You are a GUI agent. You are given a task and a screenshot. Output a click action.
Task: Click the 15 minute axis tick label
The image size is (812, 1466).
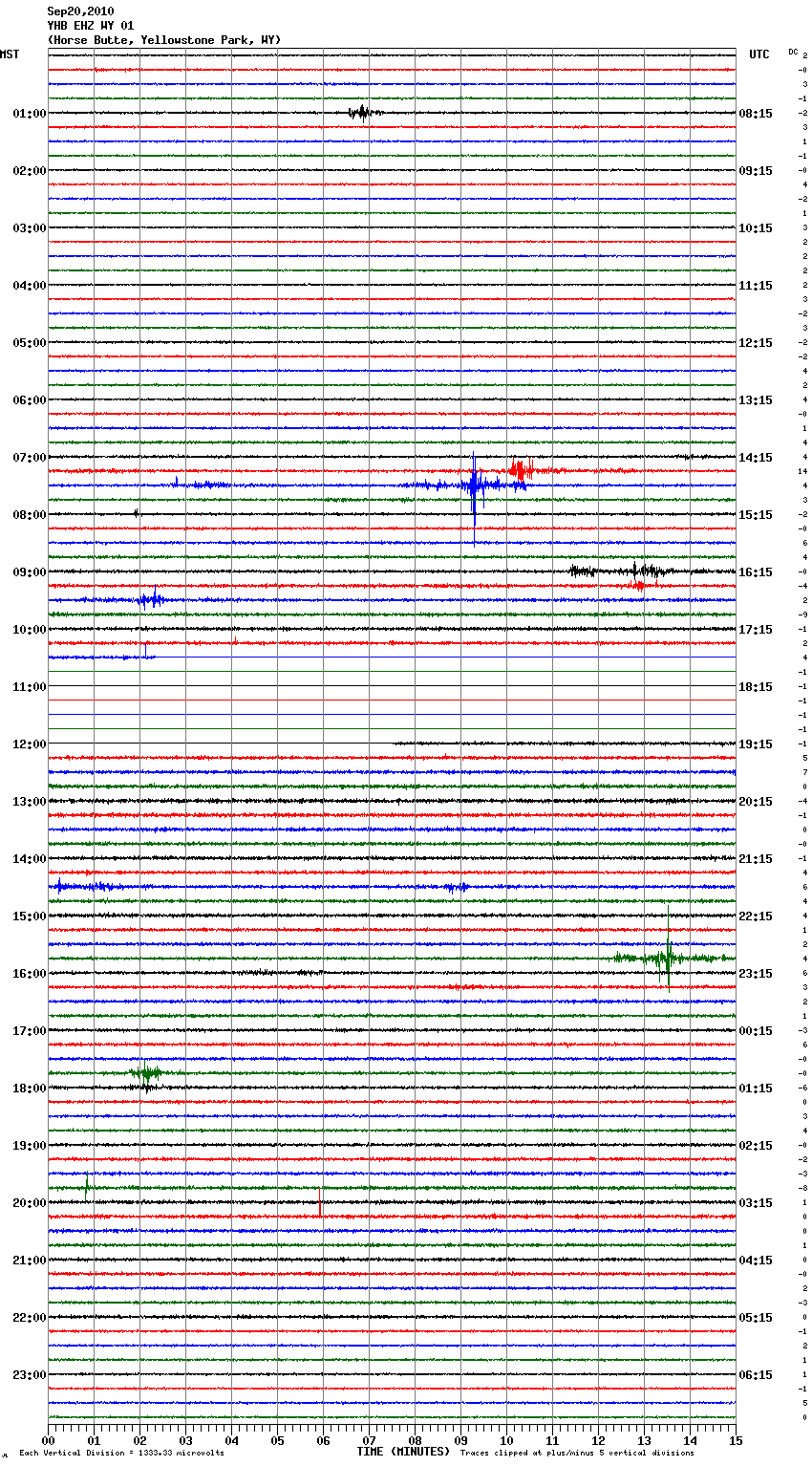(x=736, y=1441)
